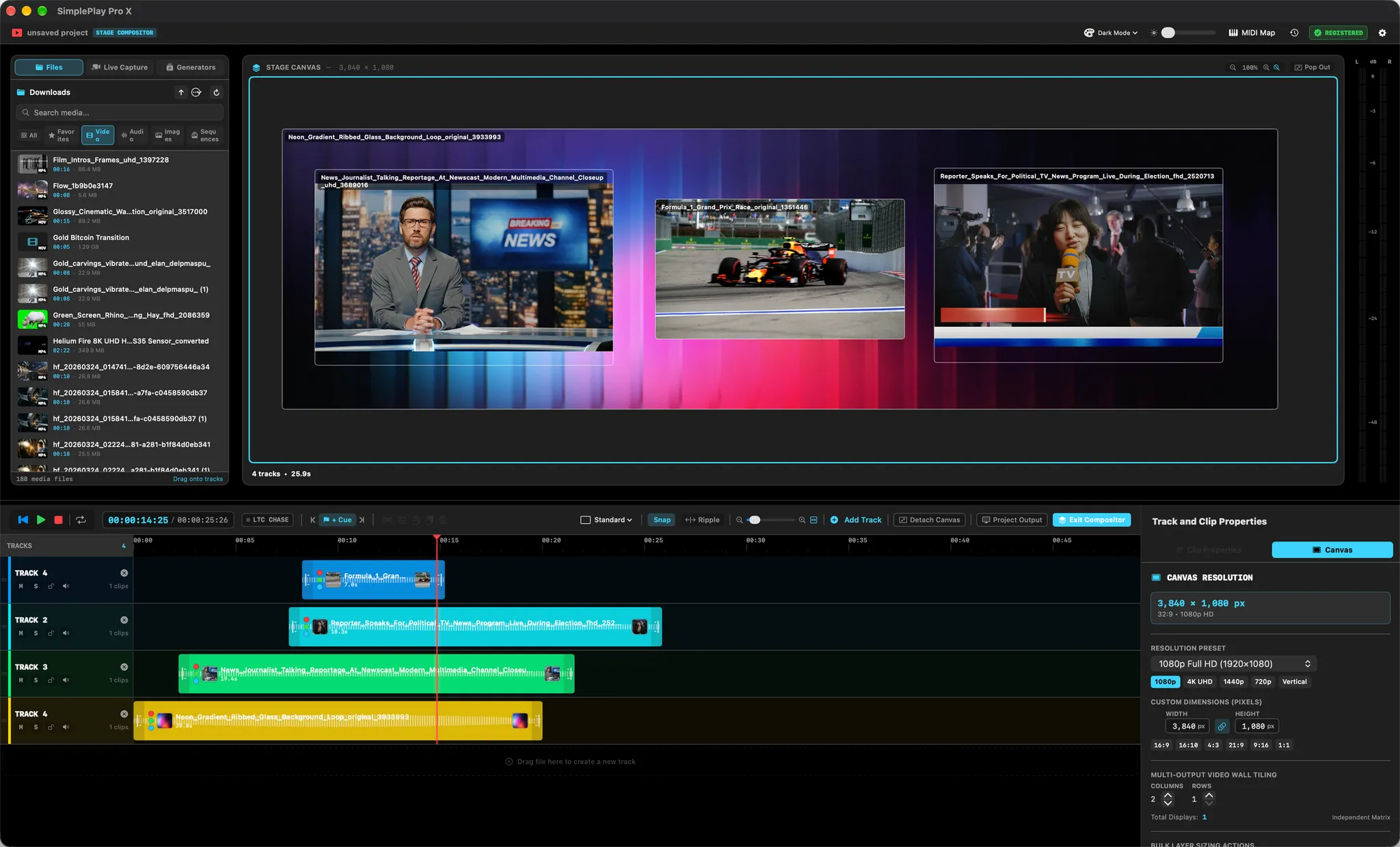Enable Ripple editing mode
Image resolution: width=1400 pixels, height=847 pixels.
click(702, 520)
